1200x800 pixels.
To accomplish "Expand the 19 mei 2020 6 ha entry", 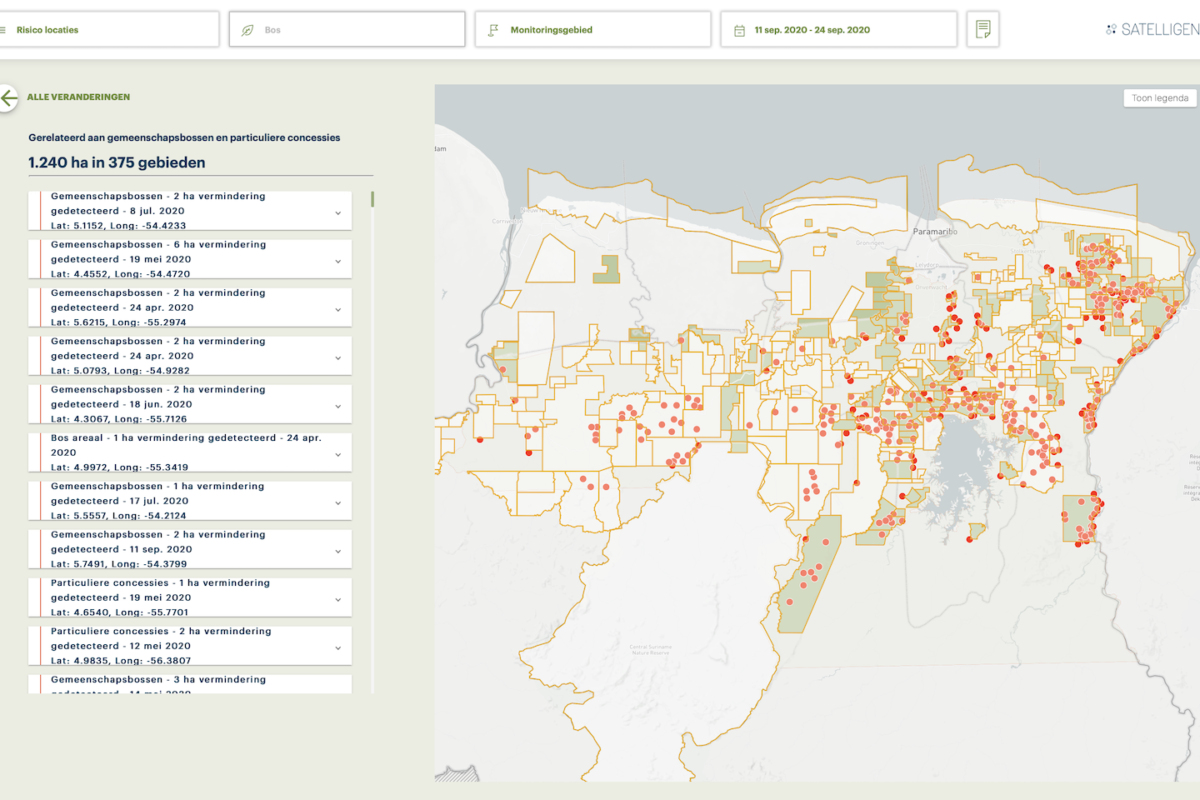I will point(338,260).
